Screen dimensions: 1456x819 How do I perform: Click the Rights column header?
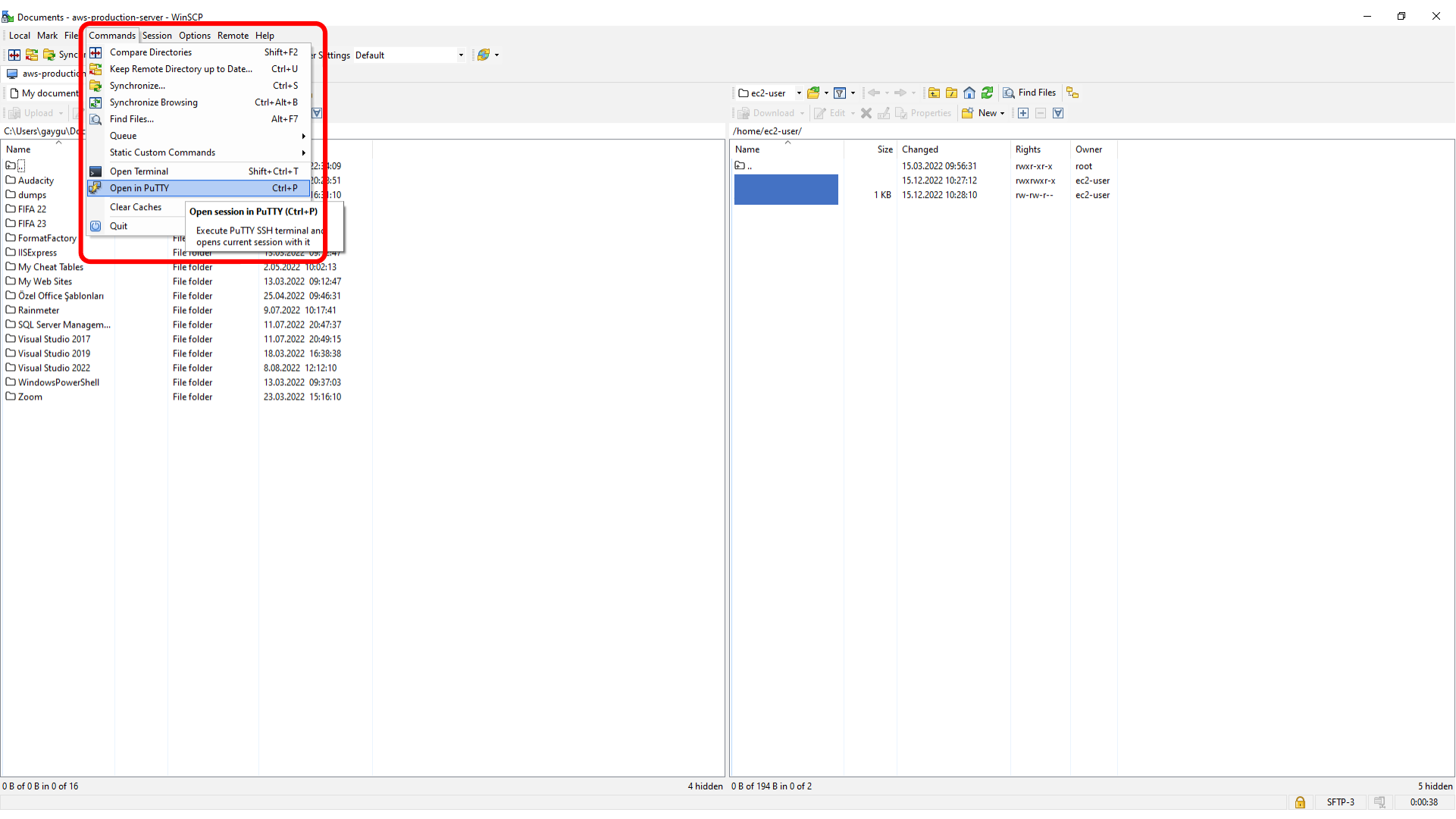pos(1040,149)
